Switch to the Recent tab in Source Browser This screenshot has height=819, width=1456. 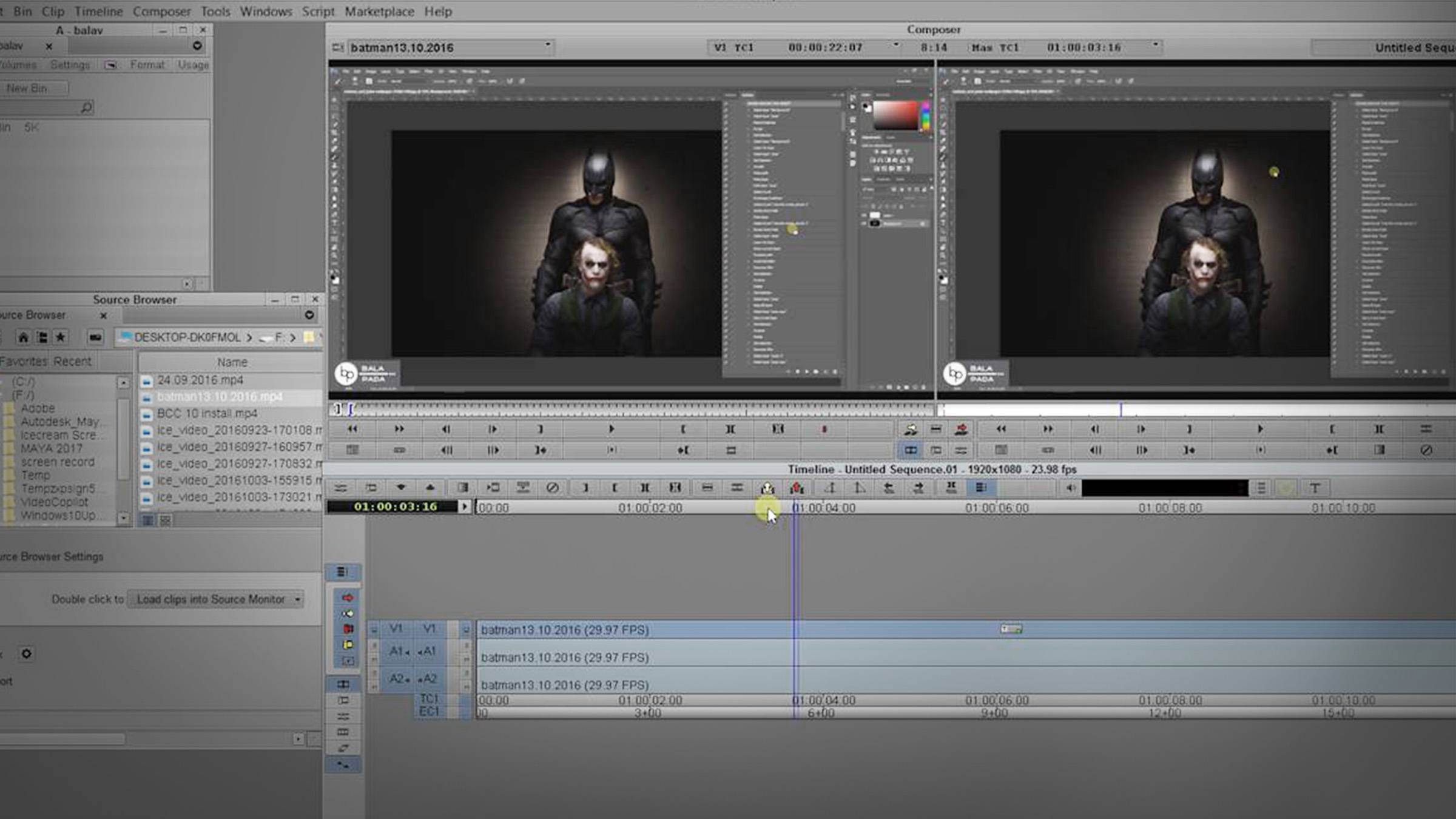(x=73, y=361)
